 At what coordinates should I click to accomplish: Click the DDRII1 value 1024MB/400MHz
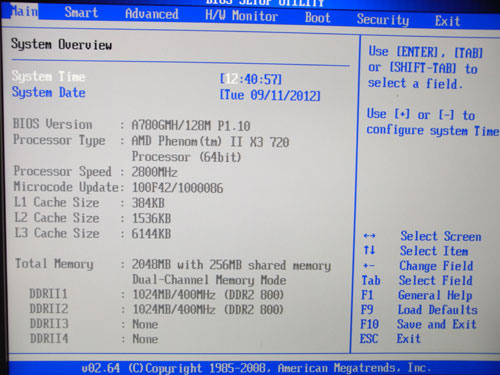pos(208,295)
